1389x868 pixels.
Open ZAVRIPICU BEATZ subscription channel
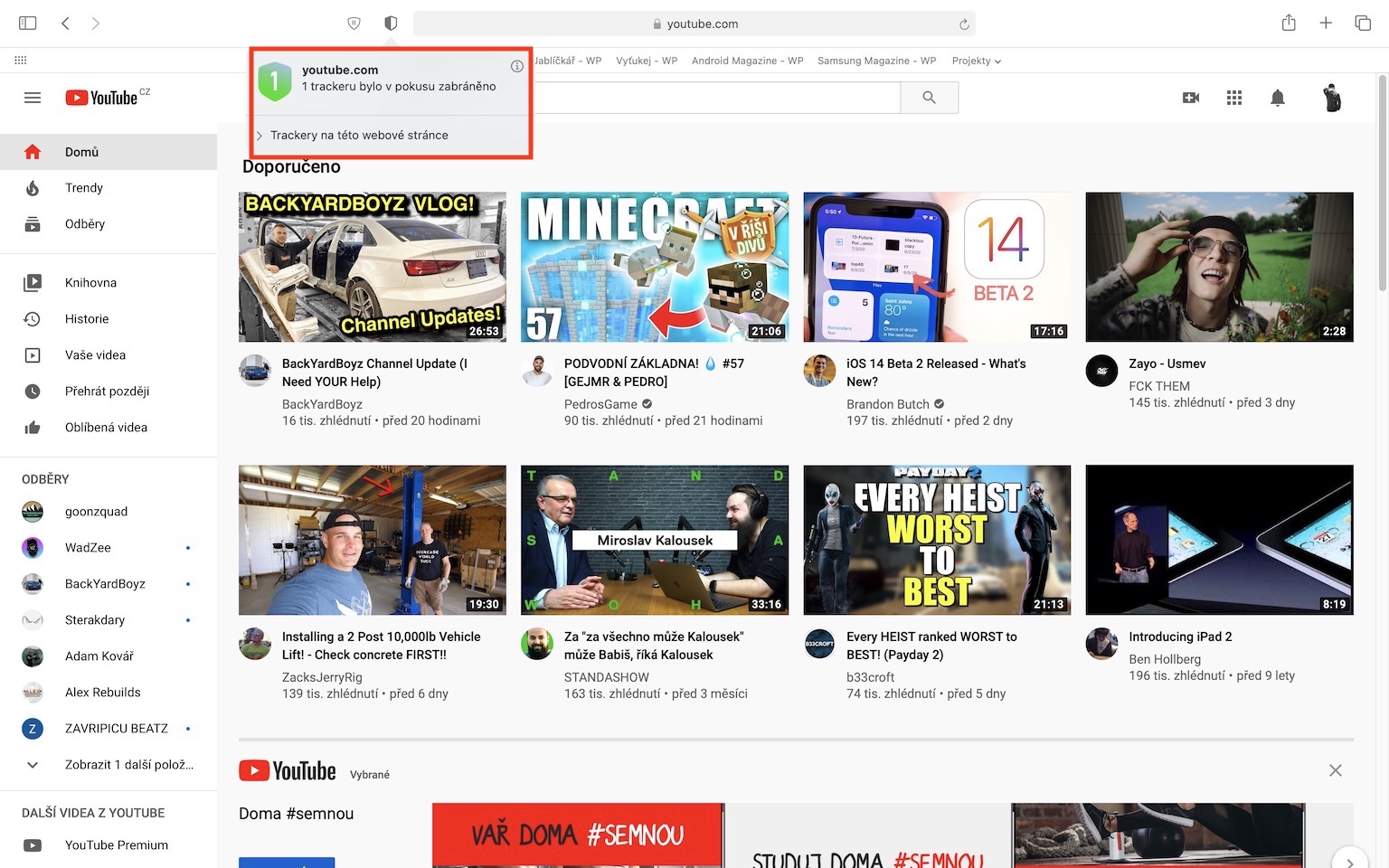tap(109, 729)
